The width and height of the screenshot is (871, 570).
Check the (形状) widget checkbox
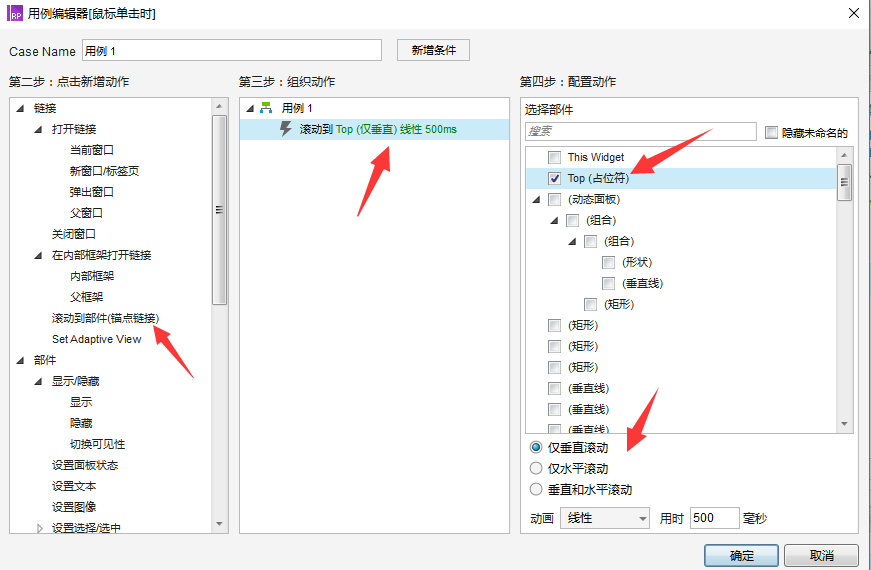click(608, 262)
